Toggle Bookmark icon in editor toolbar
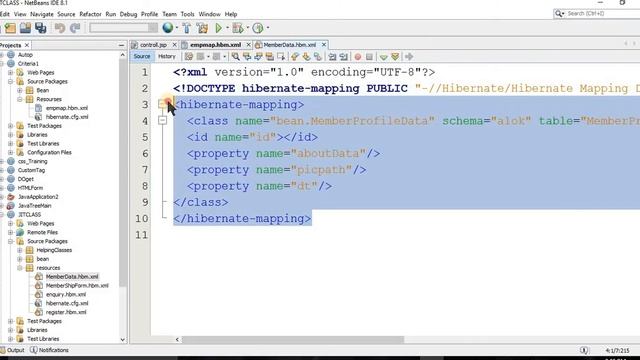This screenshot has width=640, height=360. coord(318,56)
